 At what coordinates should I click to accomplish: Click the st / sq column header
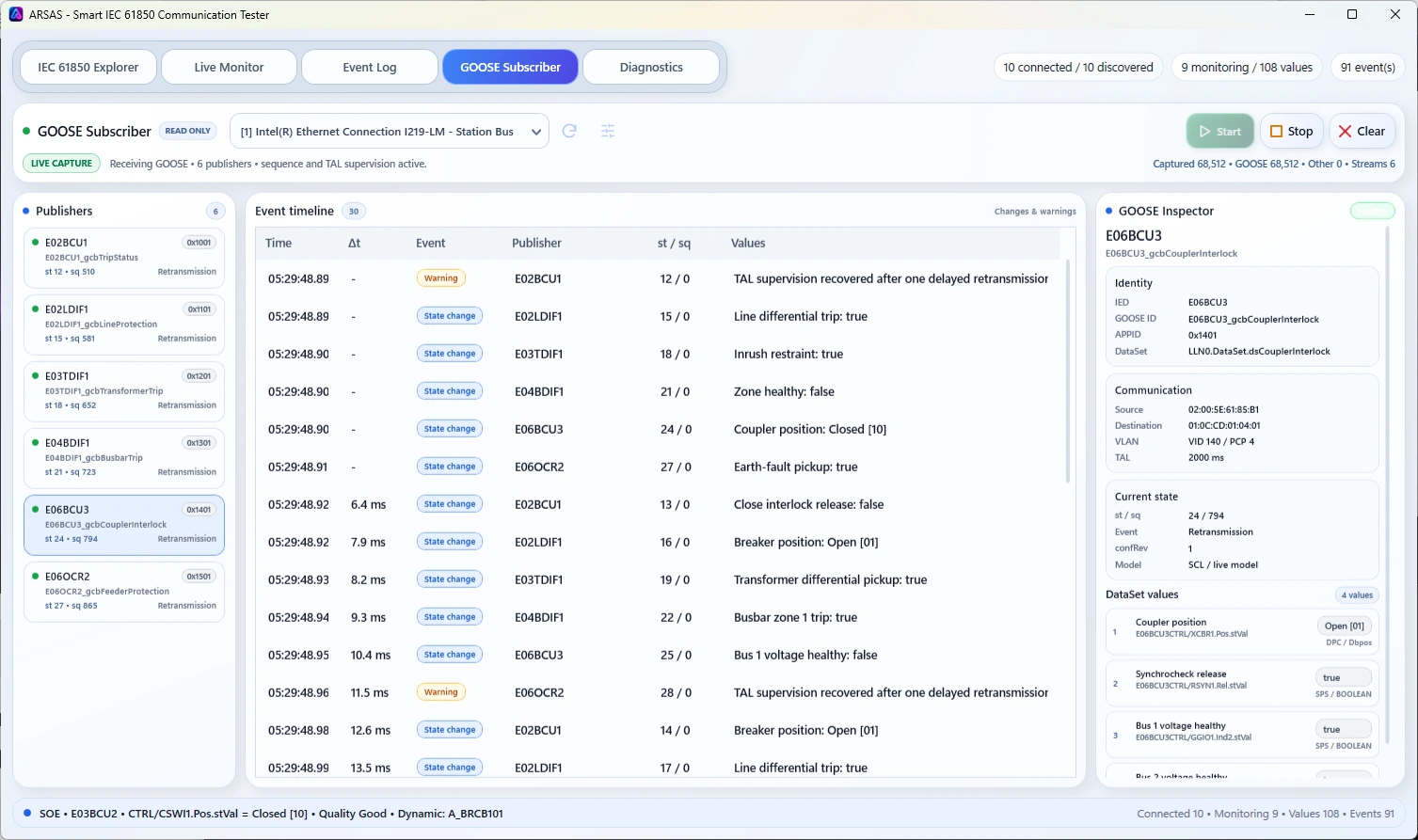pos(674,243)
